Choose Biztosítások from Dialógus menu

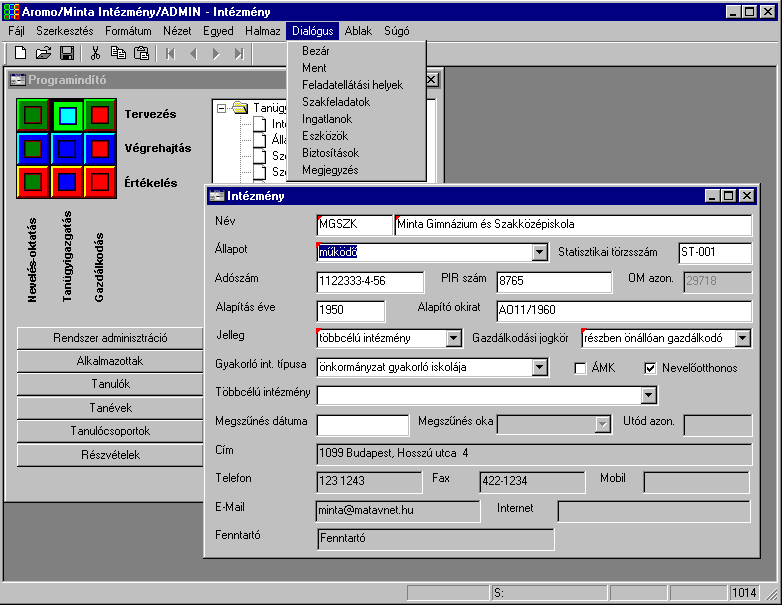[x=357, y=153]
